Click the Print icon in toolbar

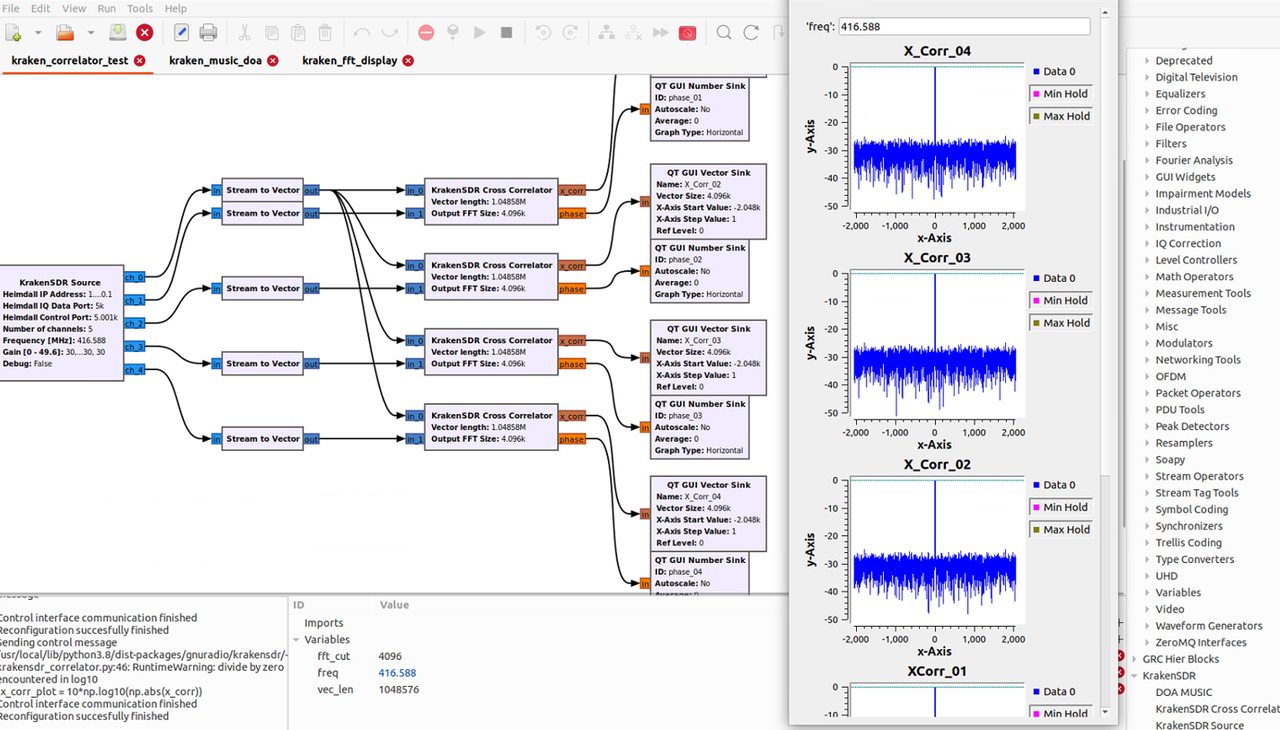pyautogui.click(x=208, y=33)
